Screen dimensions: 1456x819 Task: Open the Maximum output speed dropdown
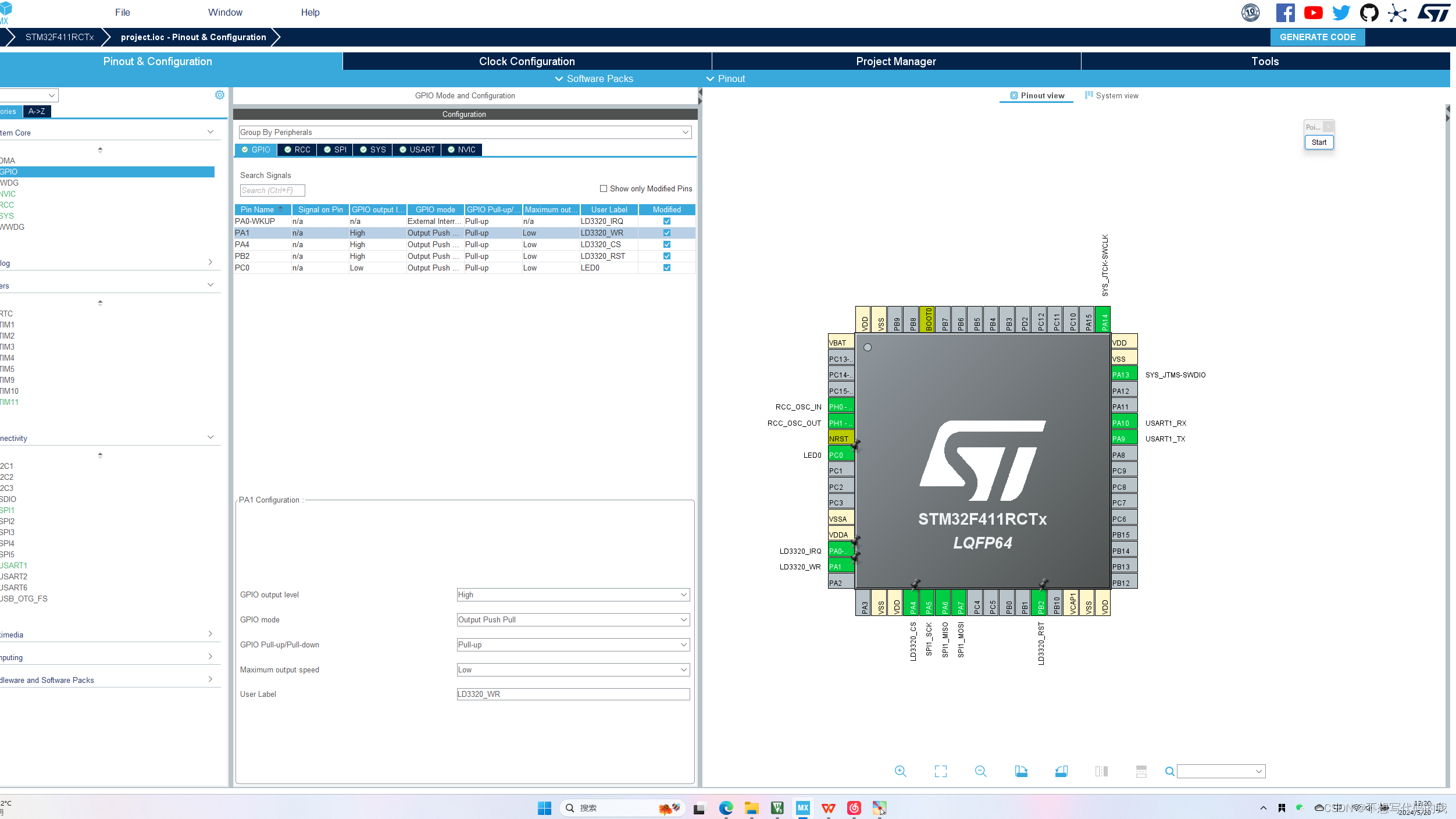tap(573, 670)
